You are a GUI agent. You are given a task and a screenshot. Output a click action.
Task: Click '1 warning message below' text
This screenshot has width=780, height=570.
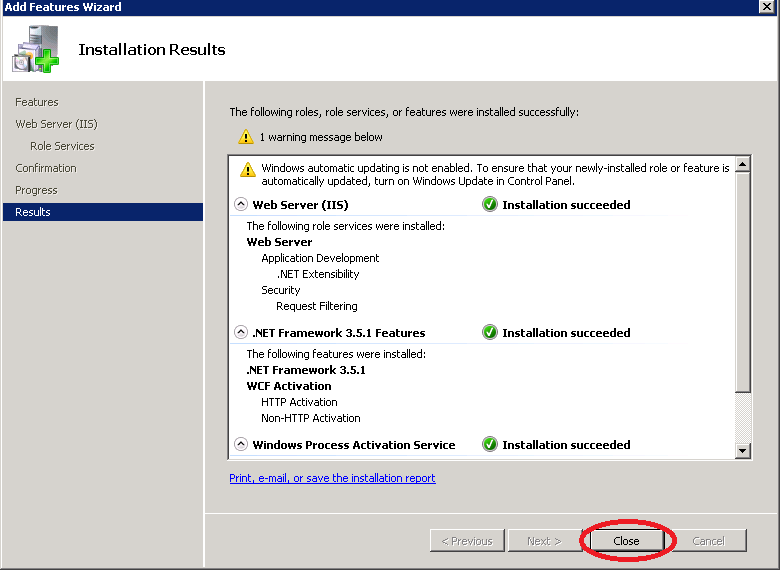321,137
